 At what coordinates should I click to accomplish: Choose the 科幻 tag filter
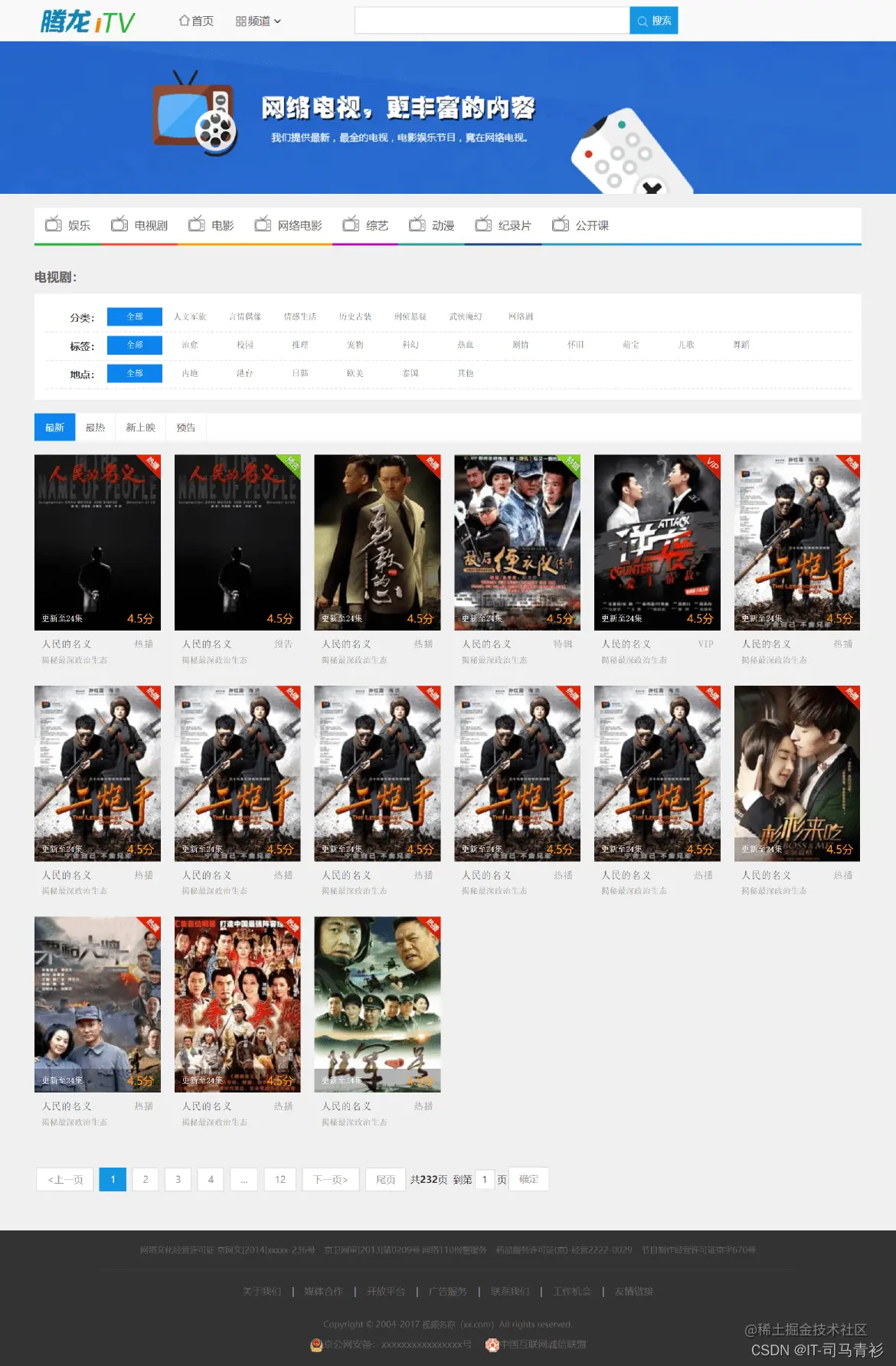click(410, 345)
